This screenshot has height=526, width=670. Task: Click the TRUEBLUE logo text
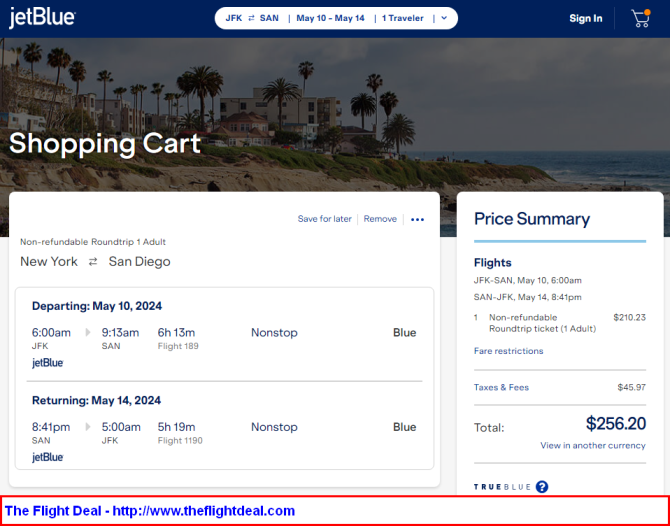(x=502, y=487)
